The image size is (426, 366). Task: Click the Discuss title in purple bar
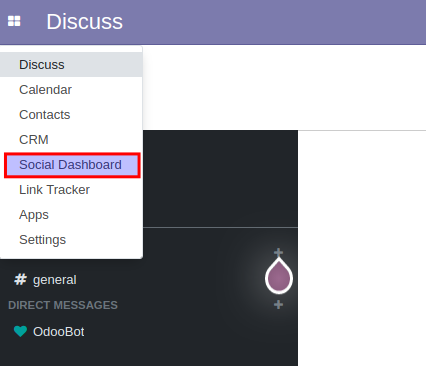pyautogui.click(x=84, y=22)
